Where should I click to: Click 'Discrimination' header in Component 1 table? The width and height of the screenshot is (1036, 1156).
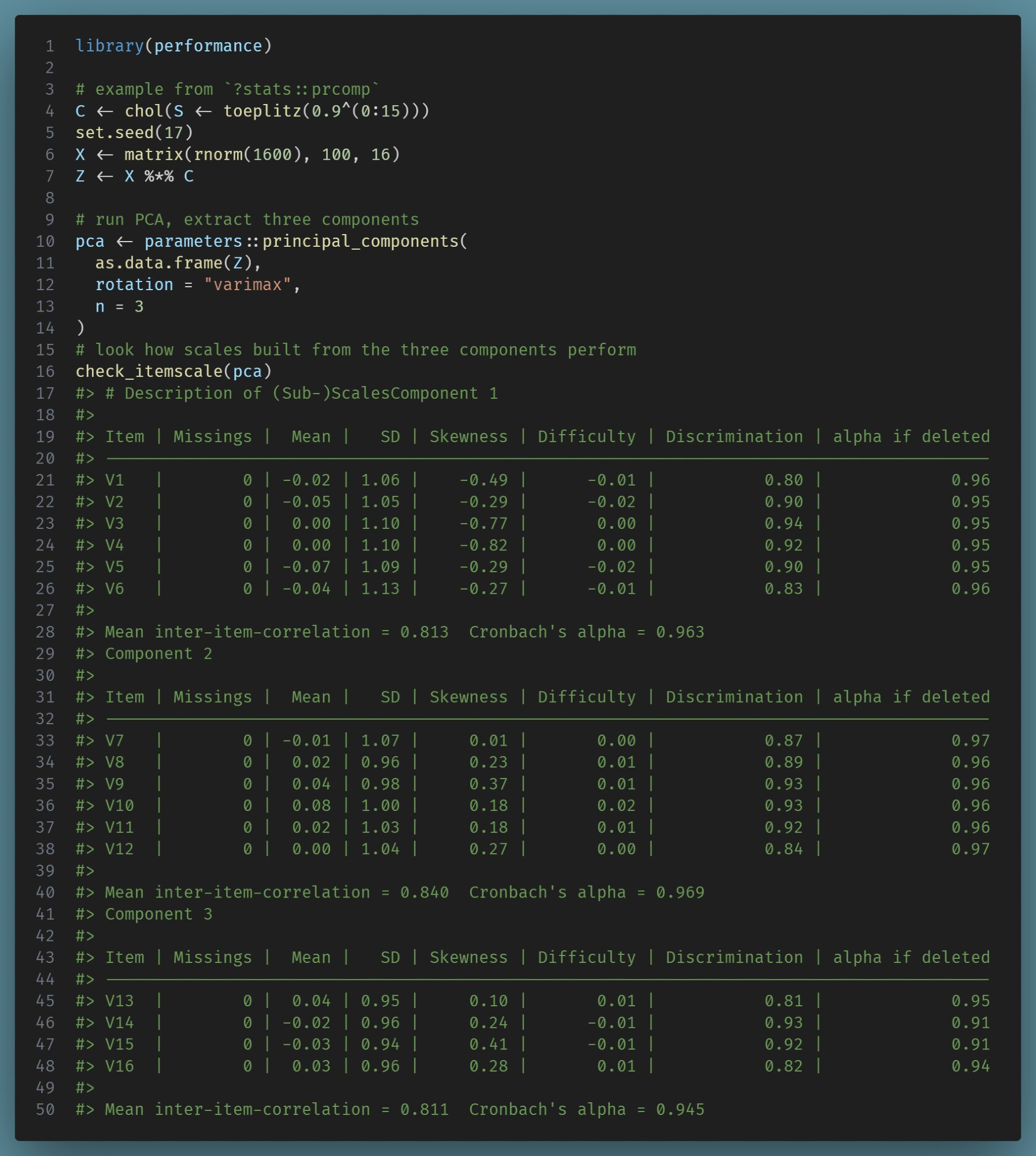(734, 436)
